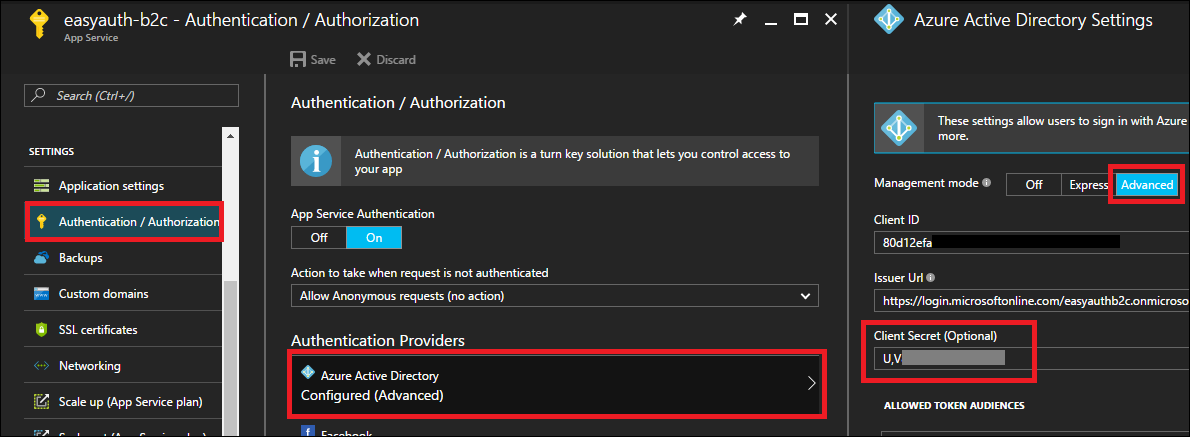Set Management mode to Express
Image resolution: width=1190 pixels, height=437 pixels.
click(x=1088, y=185)
